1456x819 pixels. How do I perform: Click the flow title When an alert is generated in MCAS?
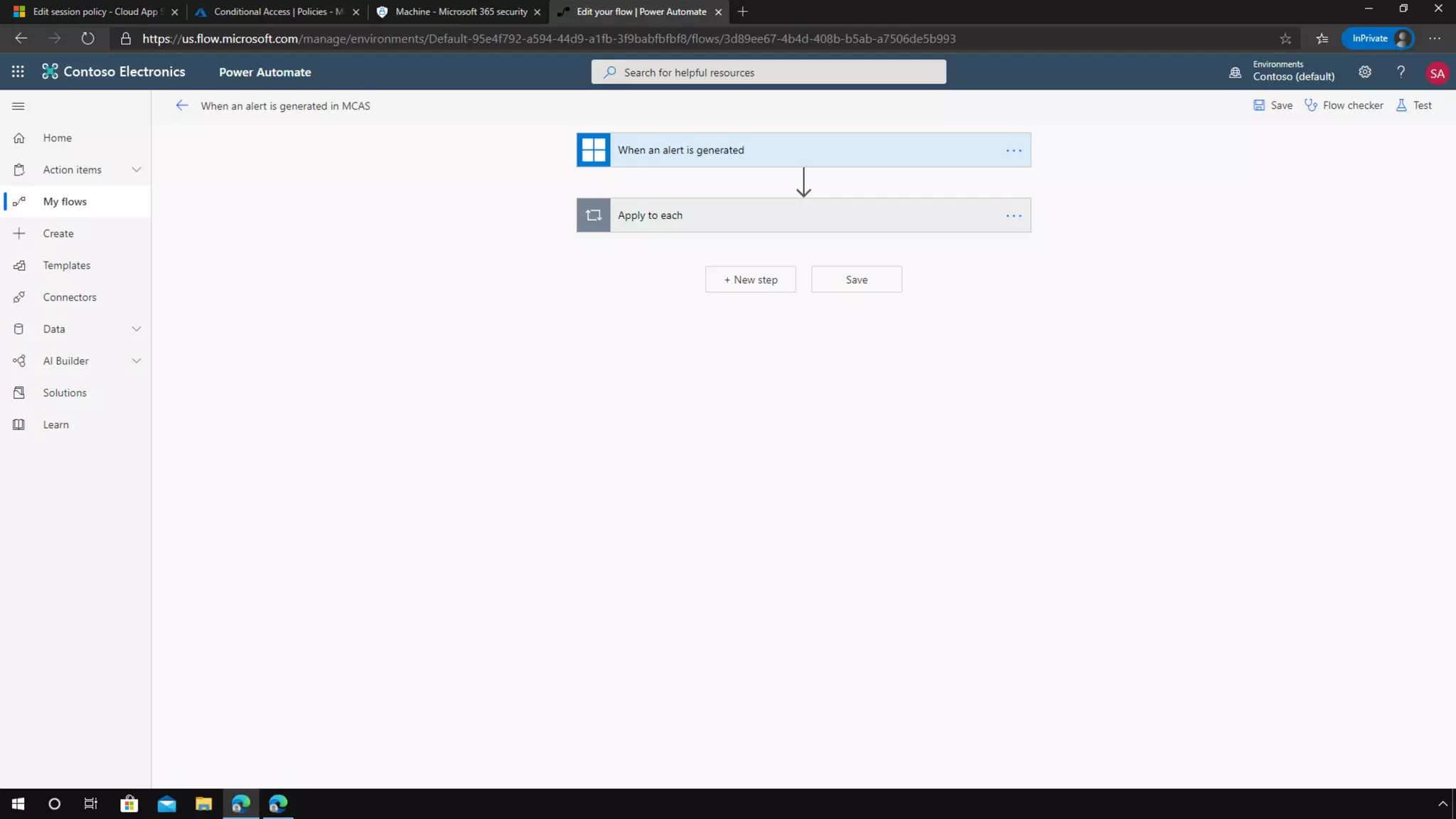[285, 106]
